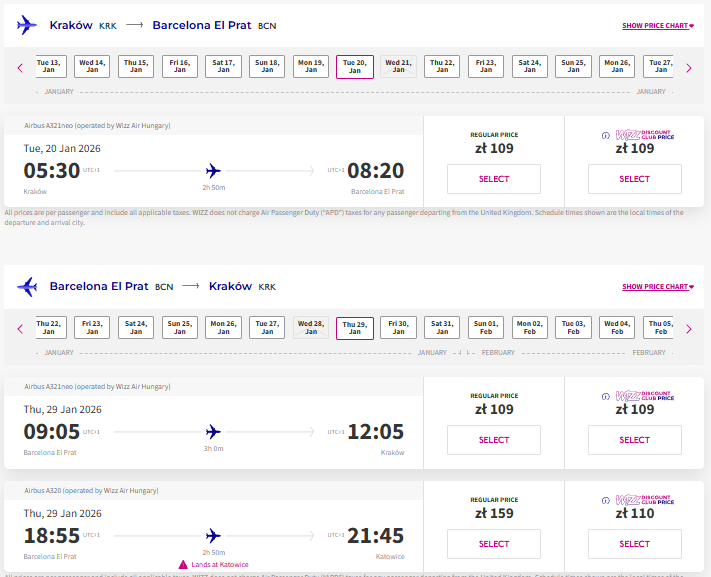Screen dimensions: 711x577
Task: Select Discount Club price for 05:30 flight
Action: tap(634, 179)
